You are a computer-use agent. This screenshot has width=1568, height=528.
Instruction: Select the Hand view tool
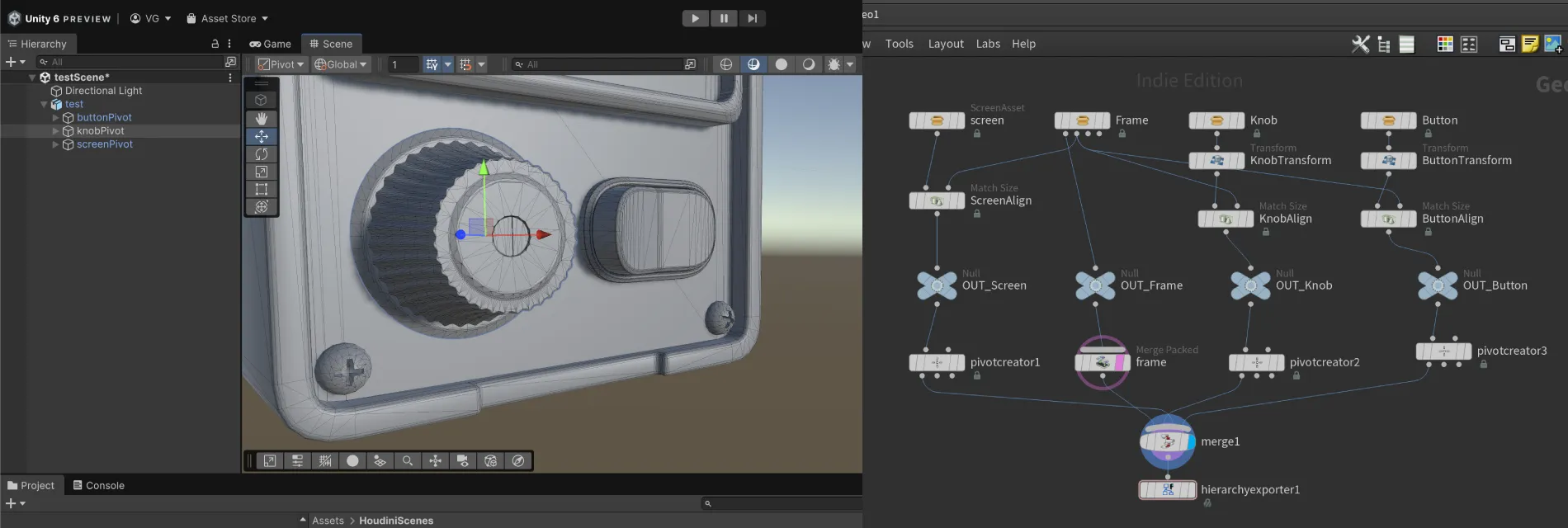point(262,119)
